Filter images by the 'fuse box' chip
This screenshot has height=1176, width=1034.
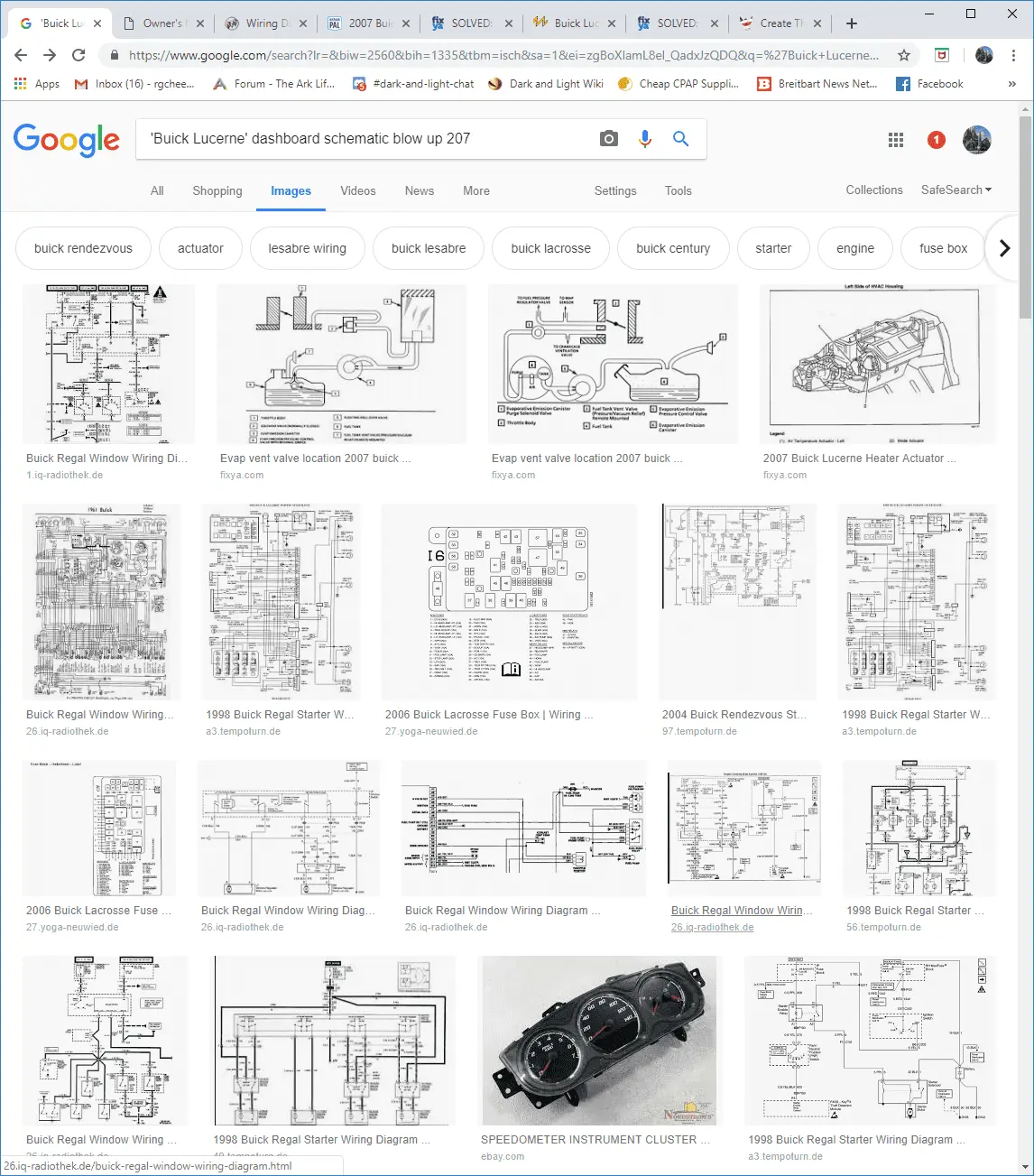tap(943, 248)
